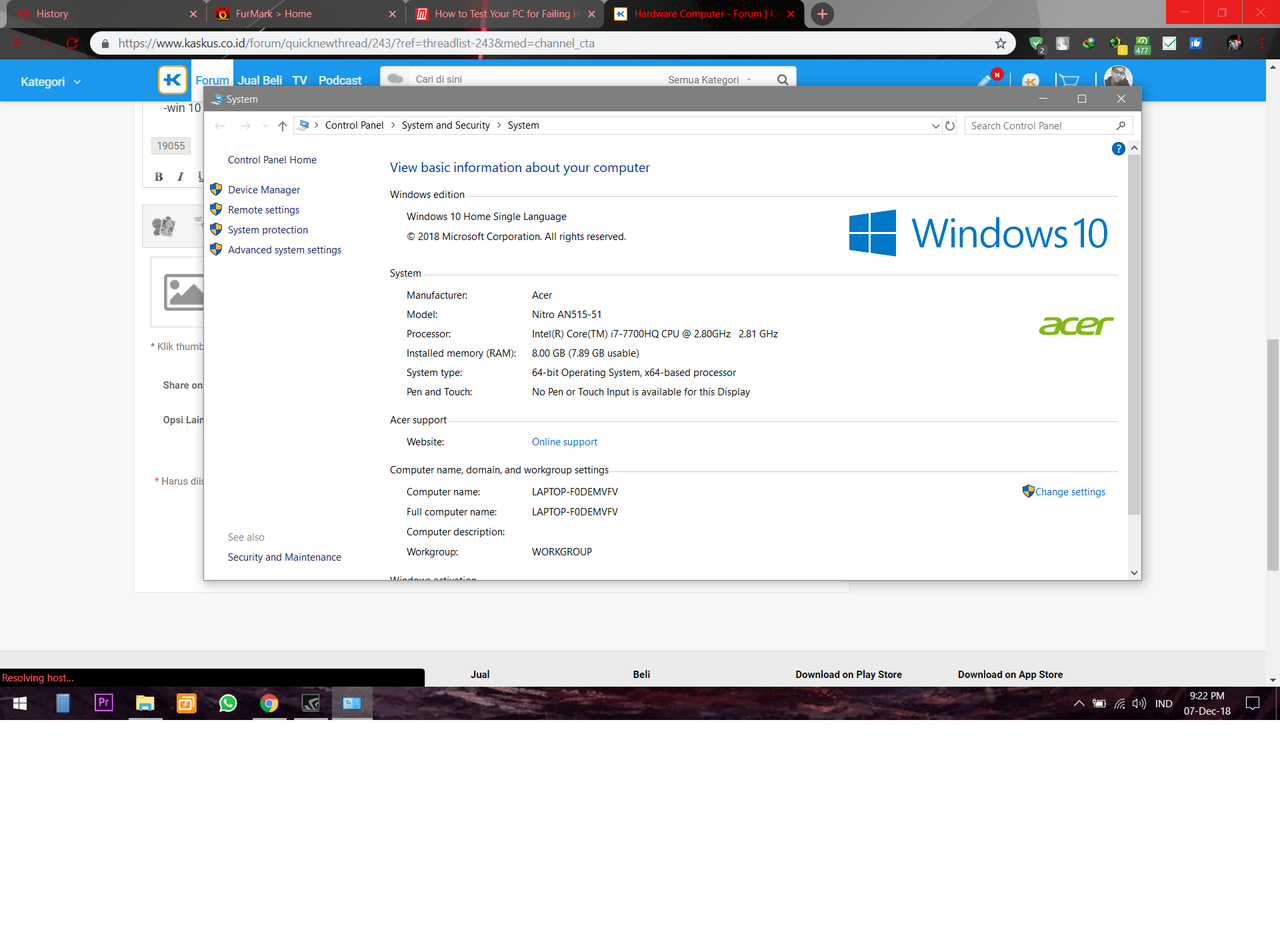Go to Control Panel Home
Viewport: 1280px width, 926px height.
272,160
